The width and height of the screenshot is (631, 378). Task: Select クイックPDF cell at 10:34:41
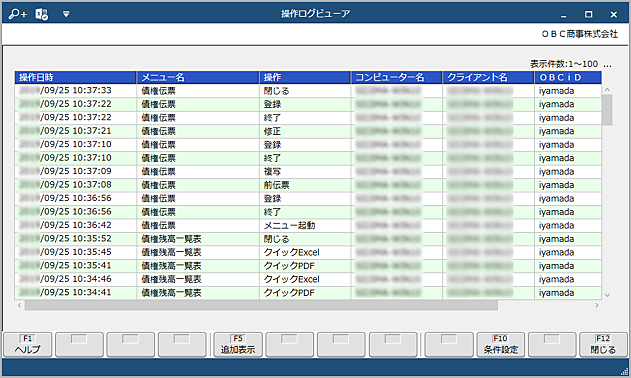pos(305,293)
